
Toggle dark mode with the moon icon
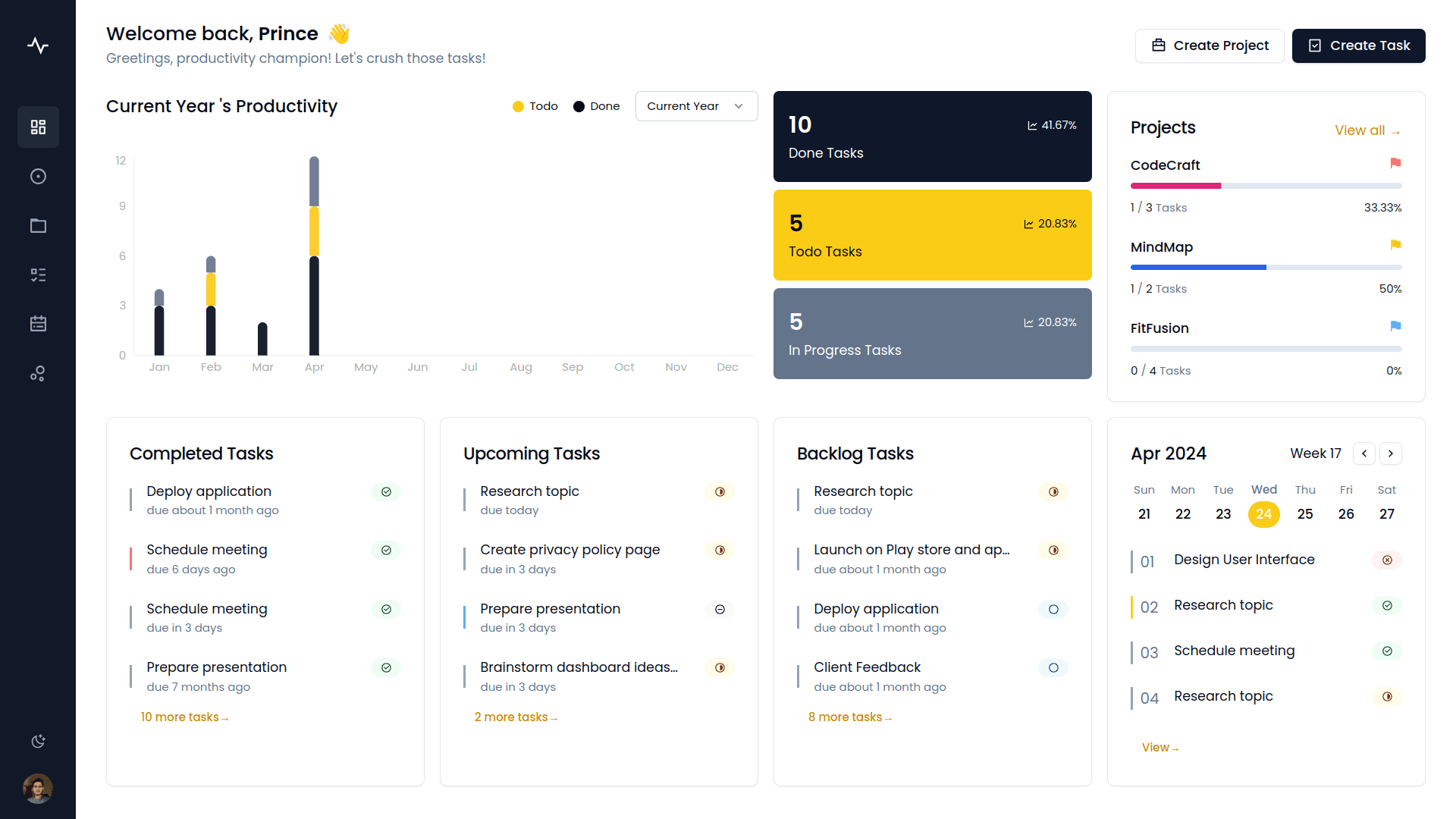tap(38, 741)
